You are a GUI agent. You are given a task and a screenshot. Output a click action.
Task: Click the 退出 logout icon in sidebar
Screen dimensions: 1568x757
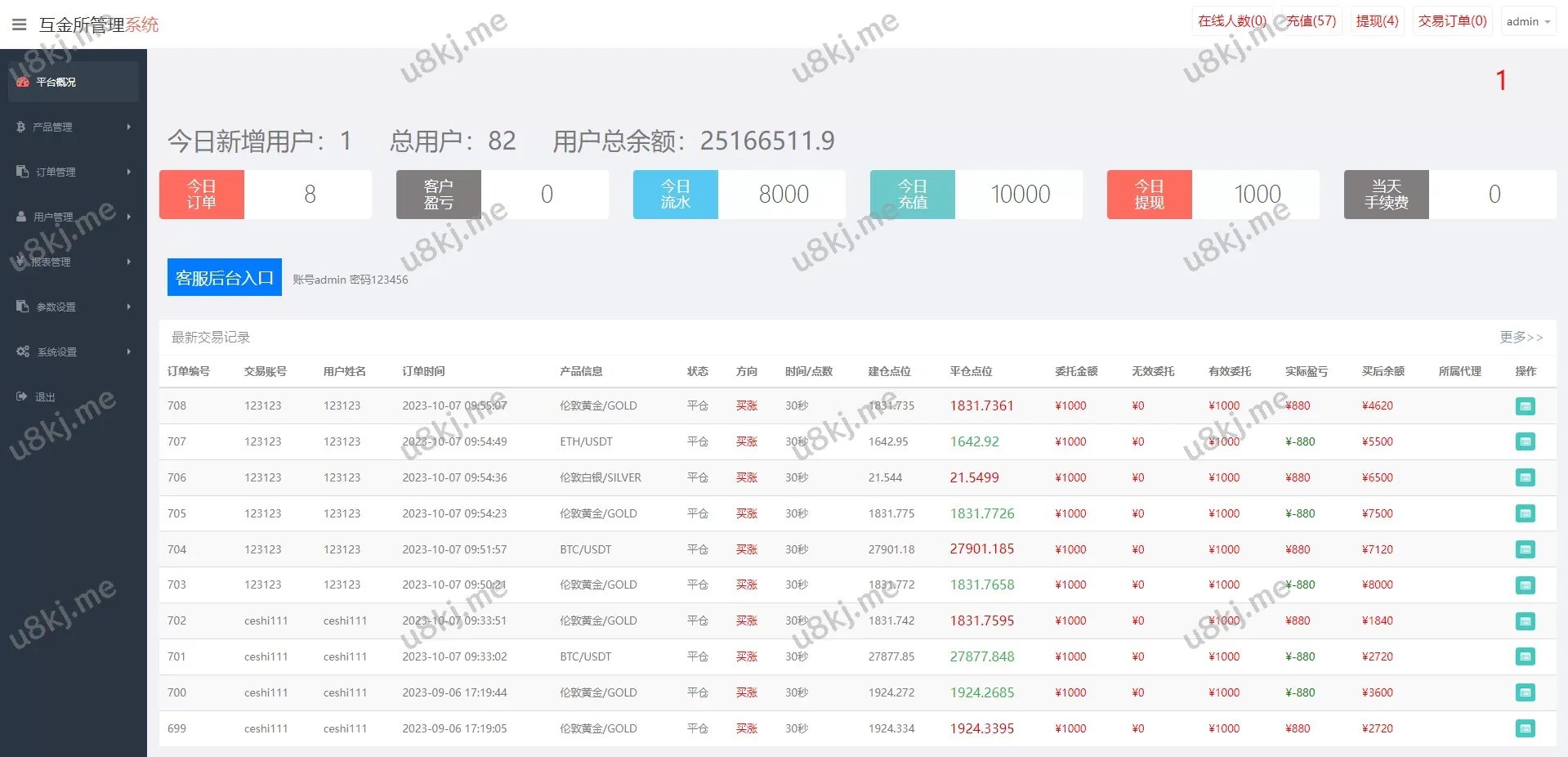tap(22, 396)
